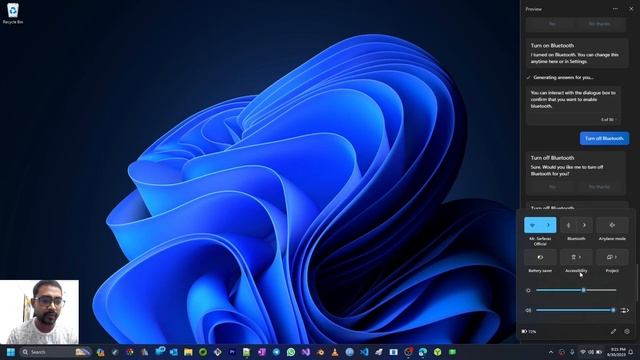Open all settings via gear icon
The width and height of the screenshot is (640, 360).
click(x=627, y=331)
